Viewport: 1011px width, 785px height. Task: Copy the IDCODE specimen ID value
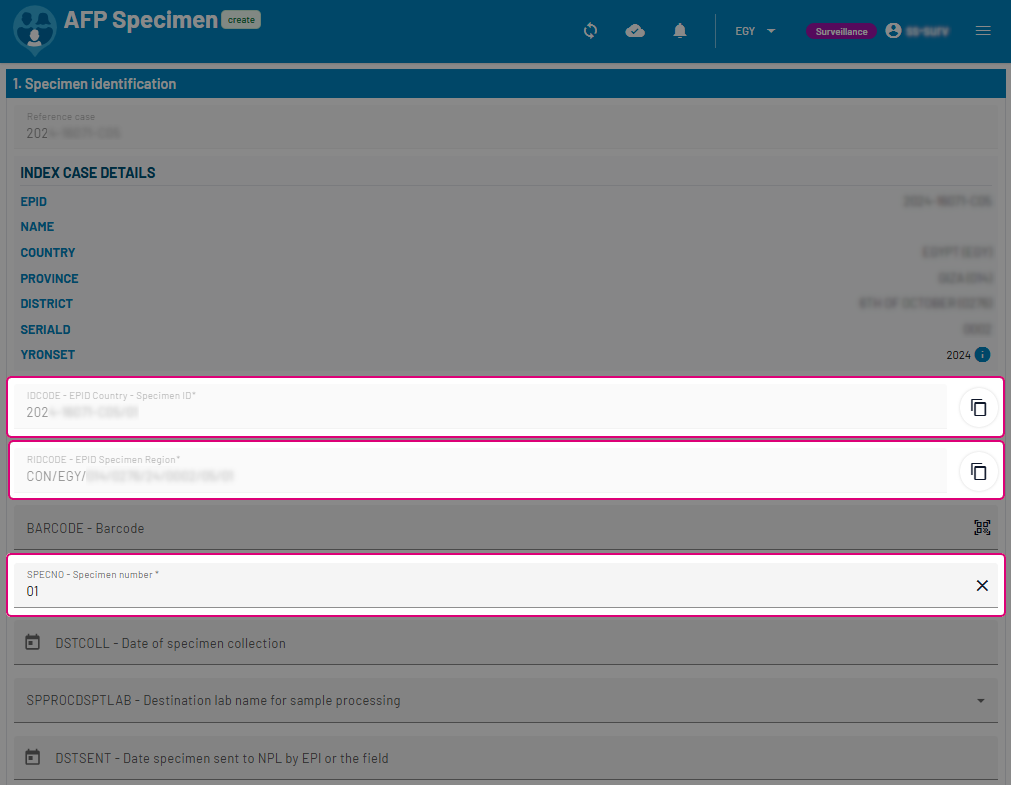(979, 408)
